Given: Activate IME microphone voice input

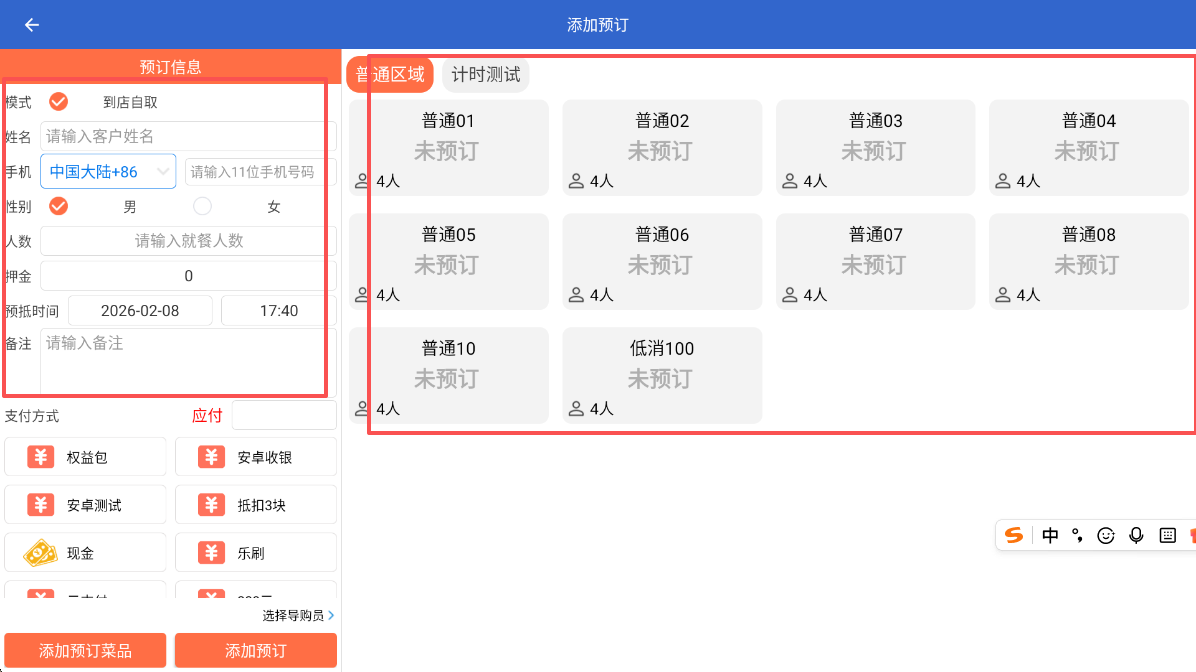Looking at the screenshot, I should (1136, 535).
